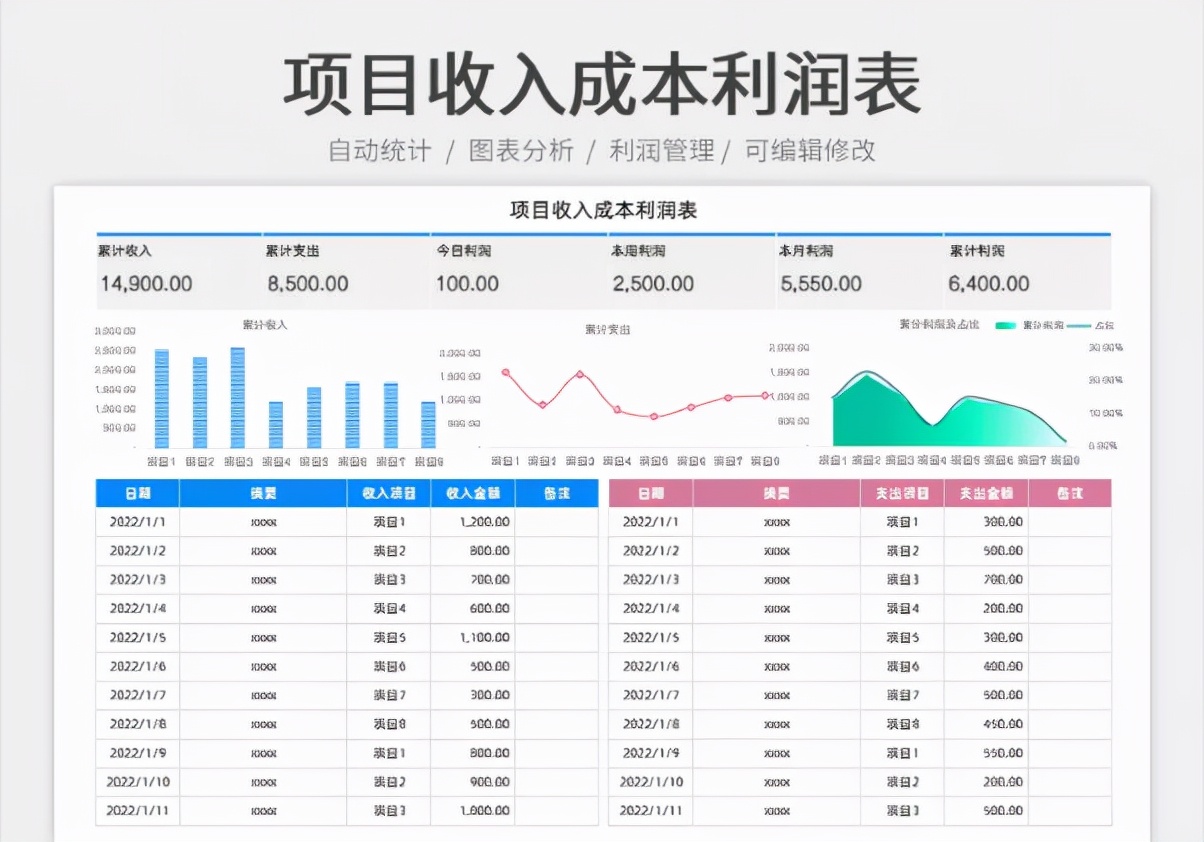The image size is (1204, 842).
Task: Expand the 收入项目 column filter
Action: 390,493
